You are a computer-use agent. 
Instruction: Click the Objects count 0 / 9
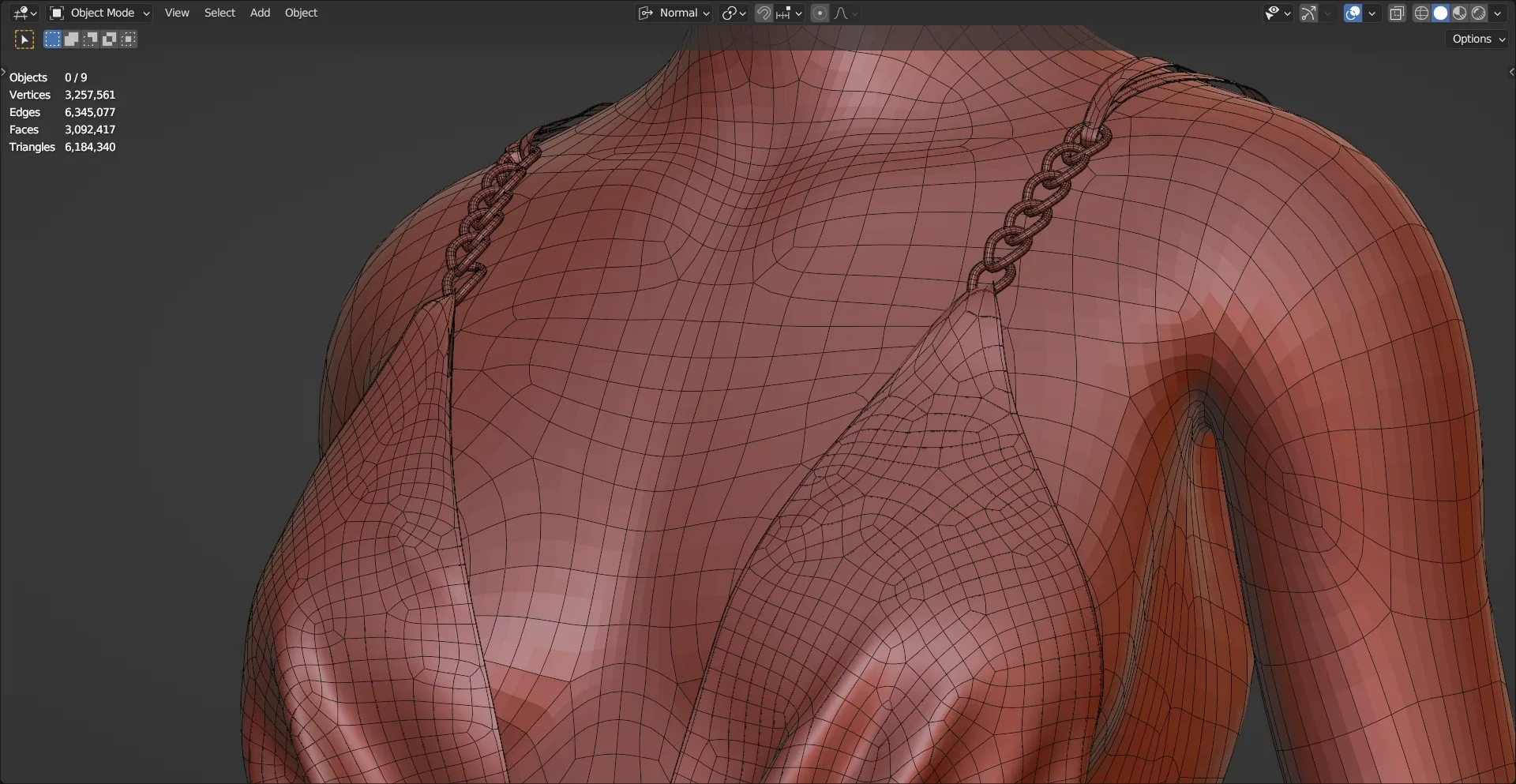point(76,77)
